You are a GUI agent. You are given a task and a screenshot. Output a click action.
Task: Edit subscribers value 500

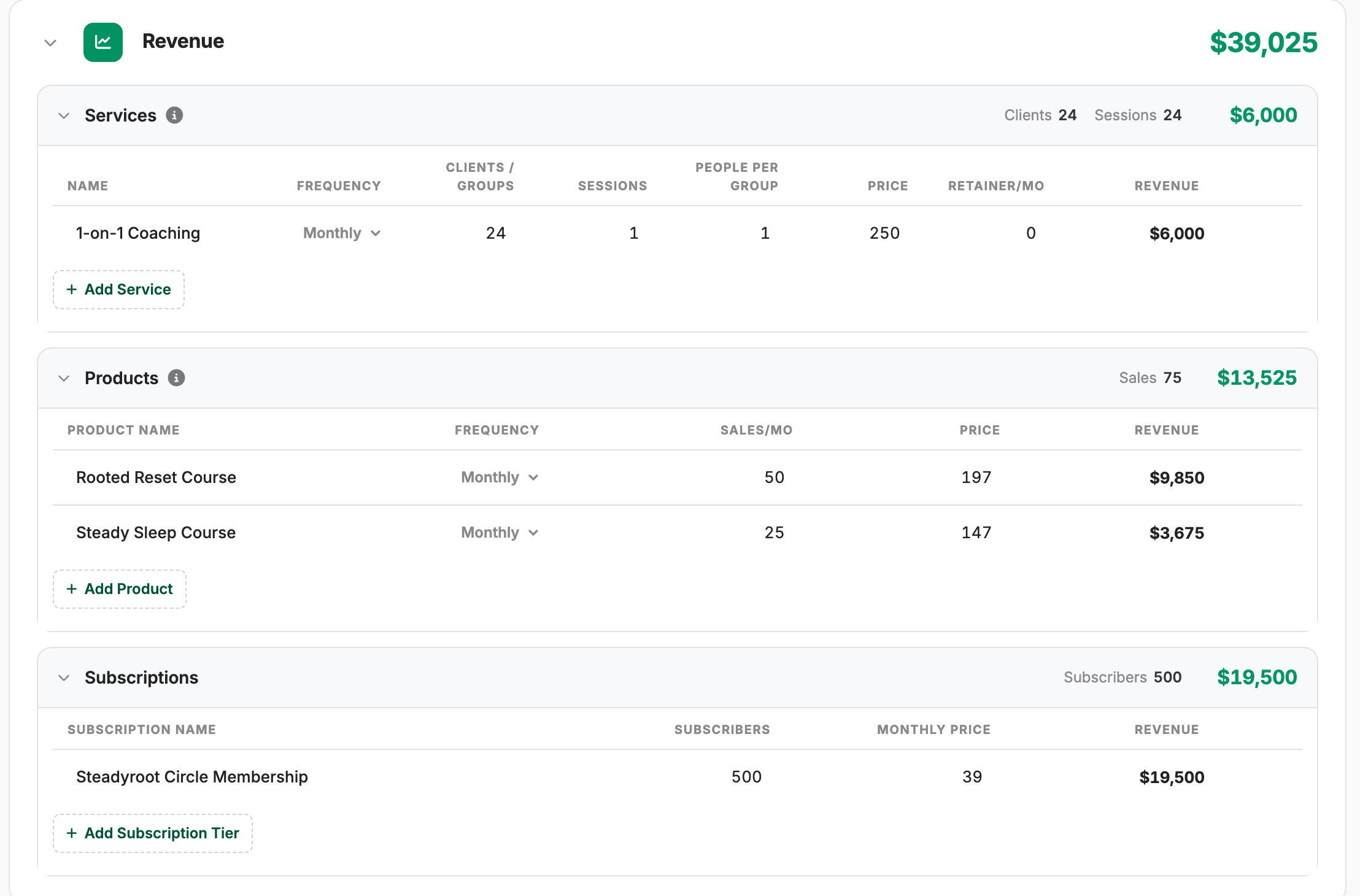coord(746,777)
